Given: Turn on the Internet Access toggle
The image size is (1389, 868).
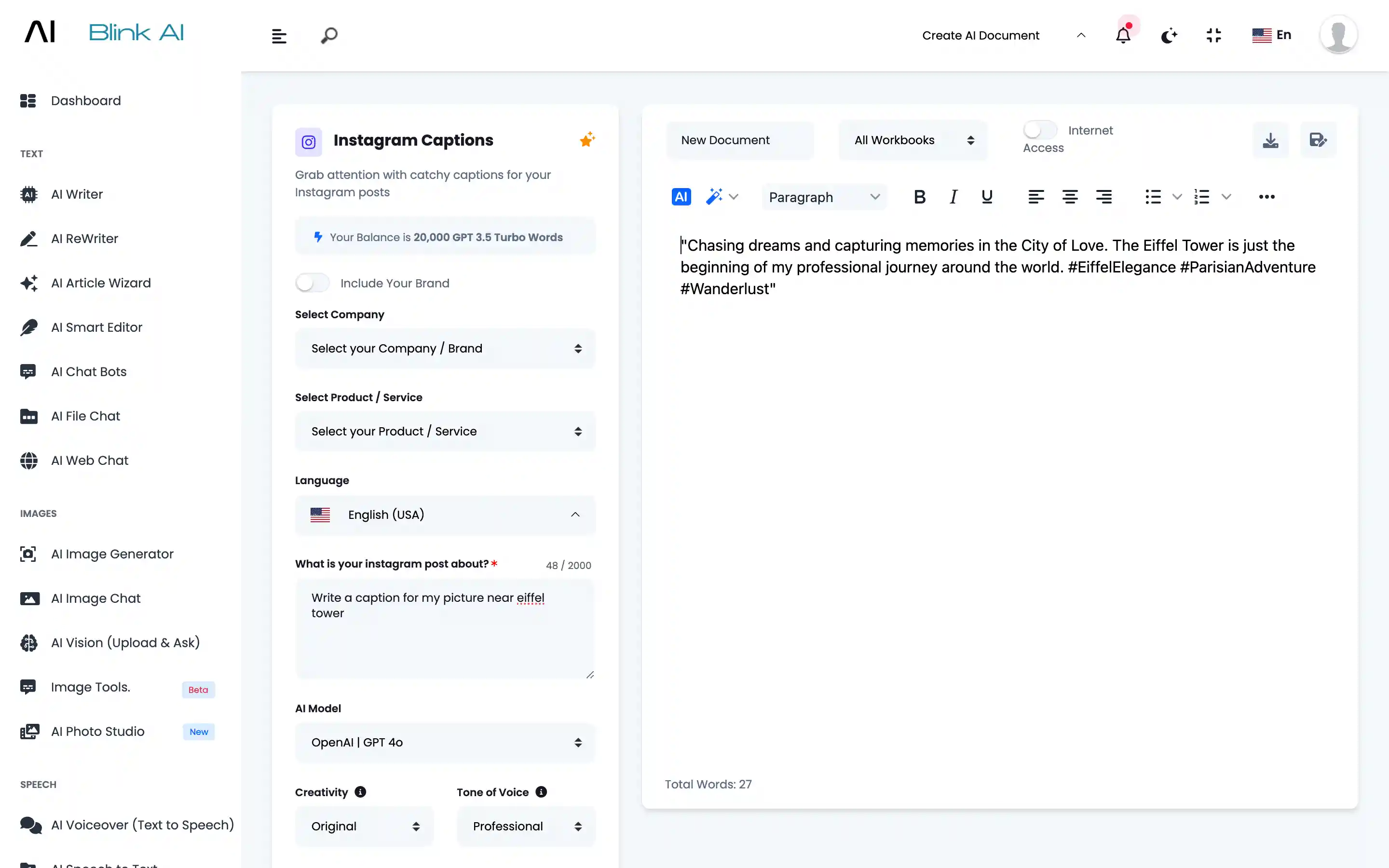Looking at the screenshot, I should [x=1039, y=130].
